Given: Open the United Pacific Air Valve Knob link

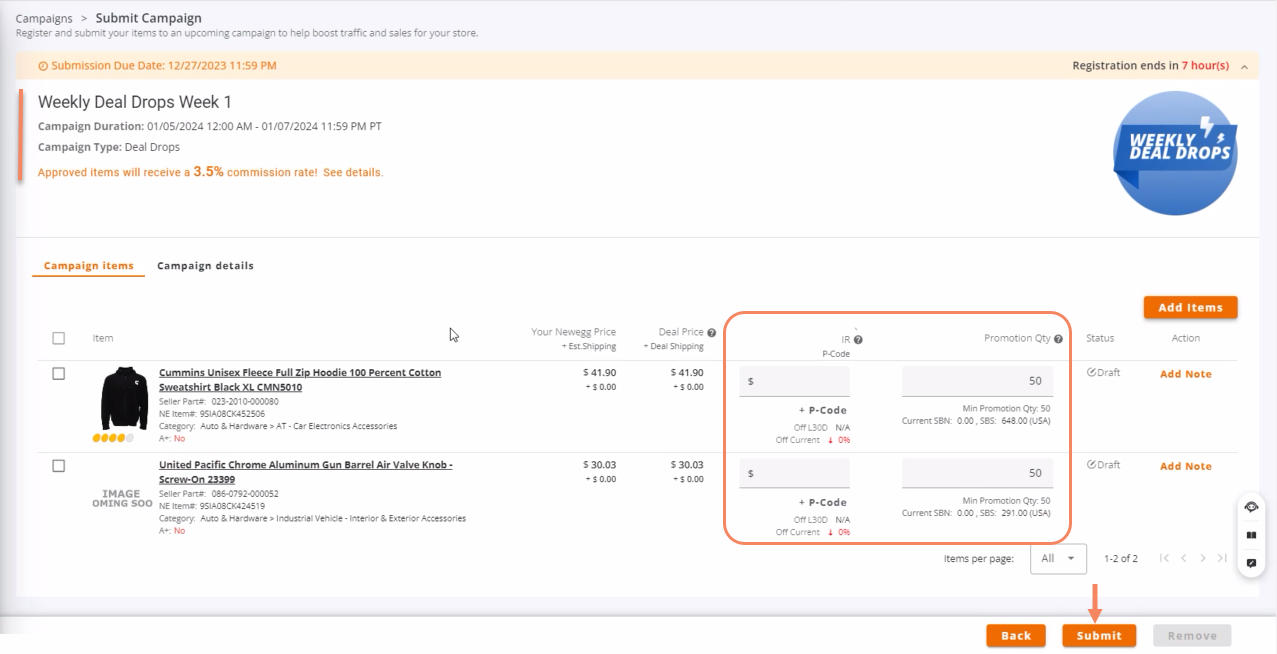Looking at the screenshot, I should point(306,472).
